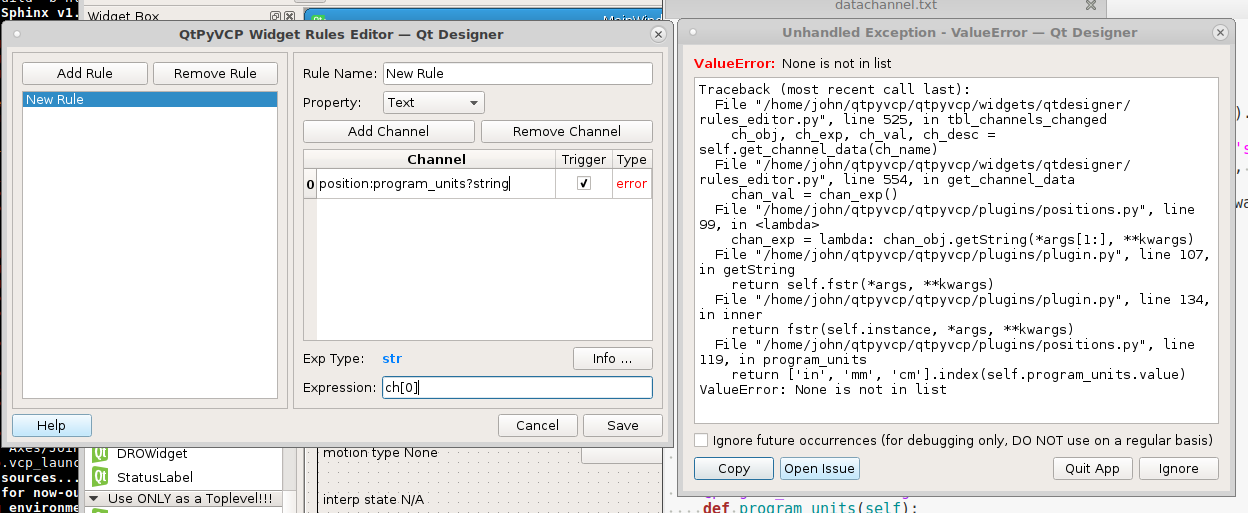
Task: Open the Info ... button
Action: pyautogui.click(x=613, y=358)
